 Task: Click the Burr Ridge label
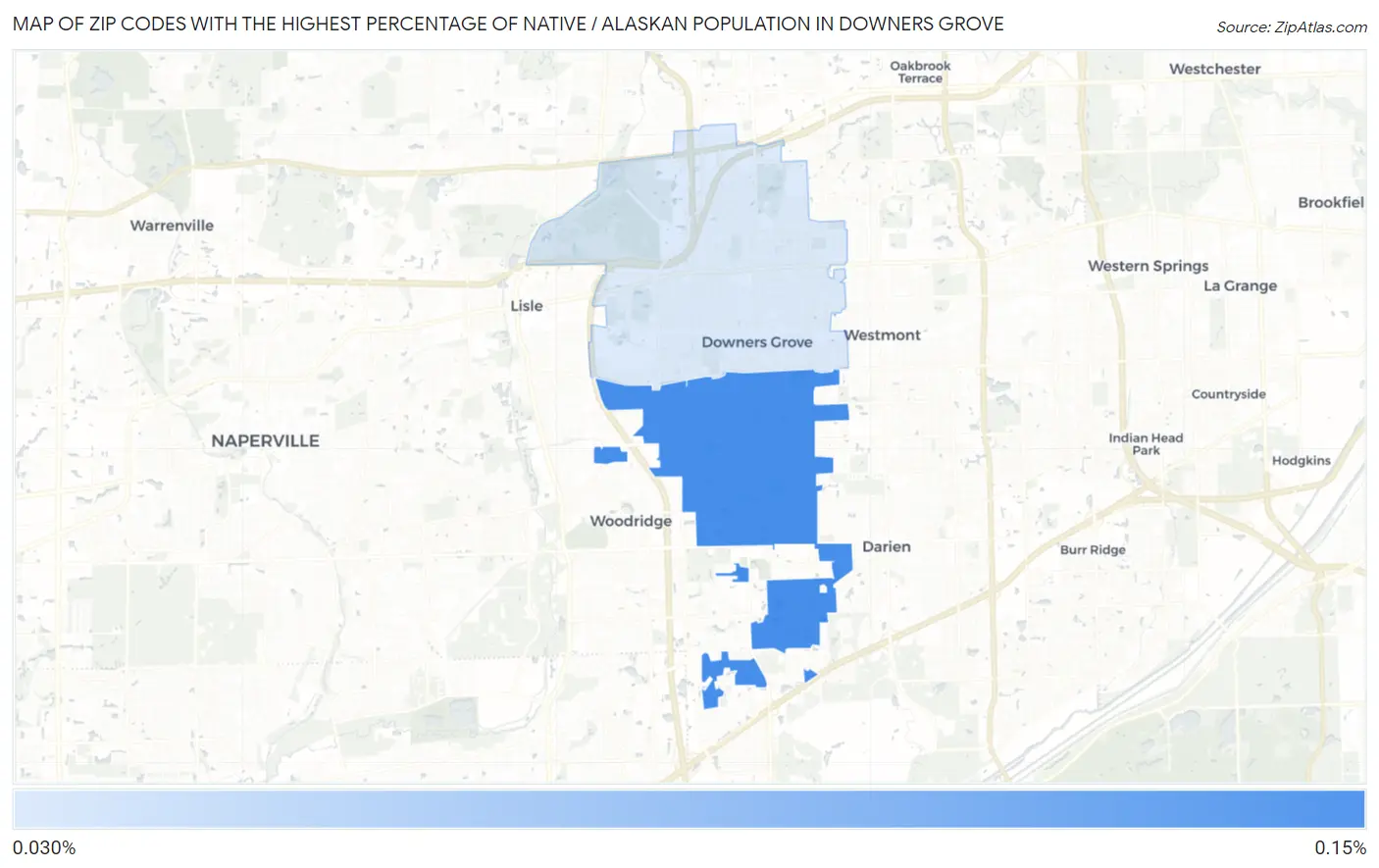(x=1093, y=550)
